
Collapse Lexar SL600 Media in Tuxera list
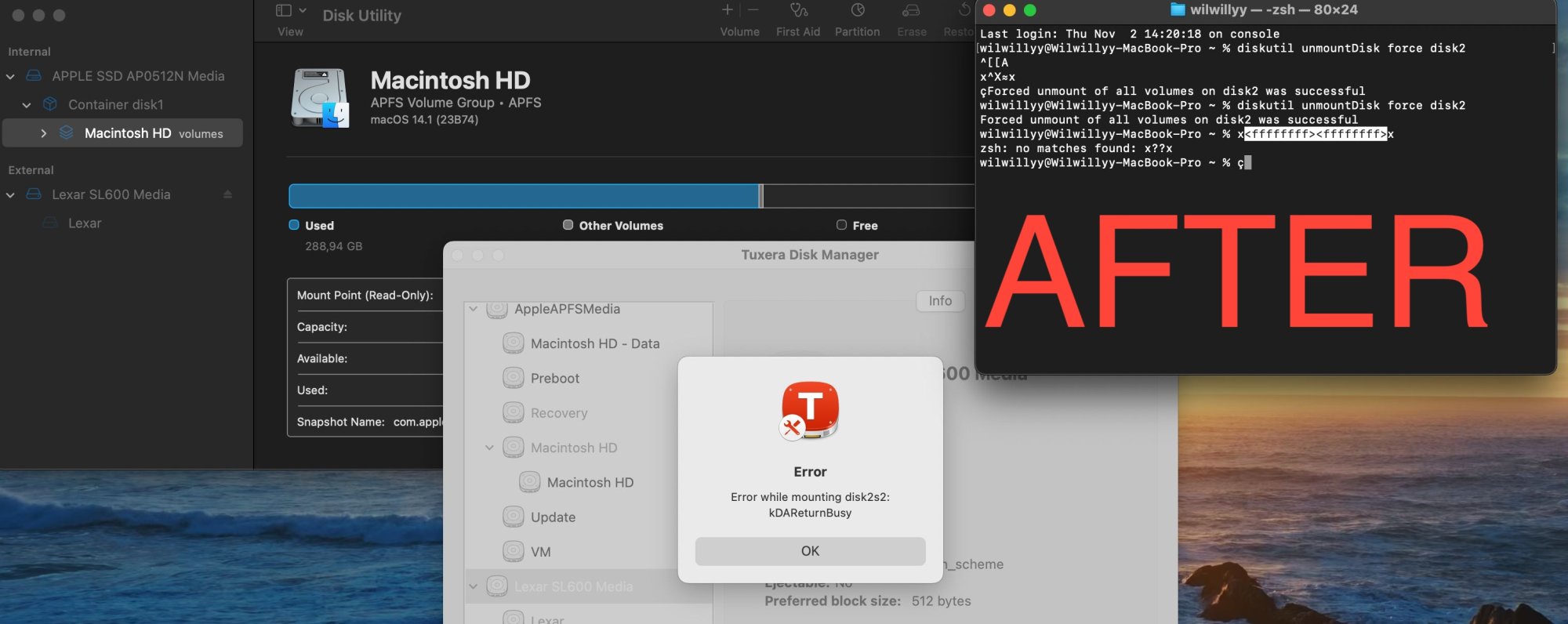[x=473, y=586]
